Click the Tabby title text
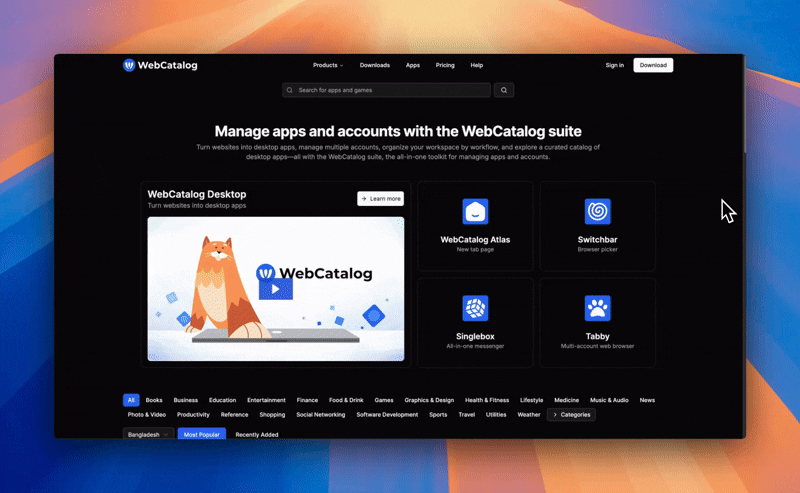 point(597,336)
